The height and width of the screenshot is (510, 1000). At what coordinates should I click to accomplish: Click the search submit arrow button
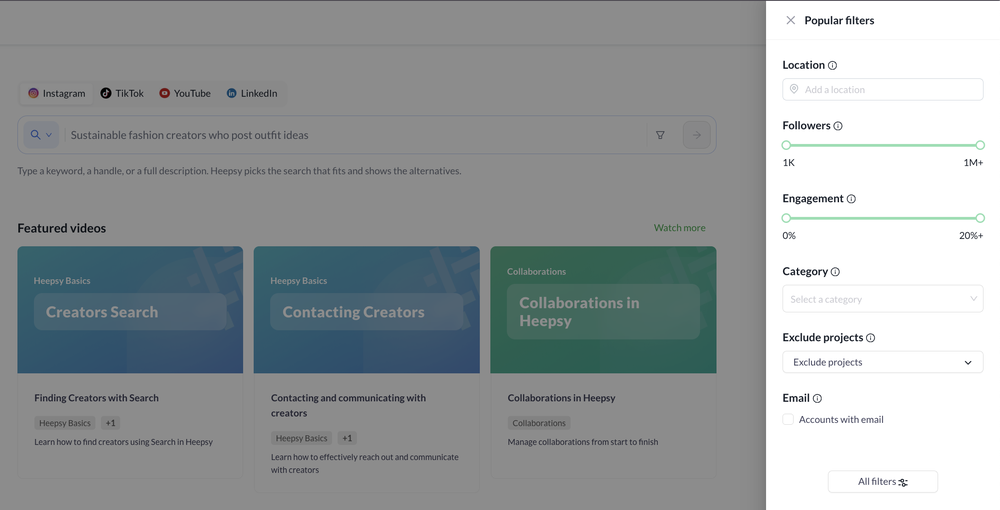click(696, 135)
